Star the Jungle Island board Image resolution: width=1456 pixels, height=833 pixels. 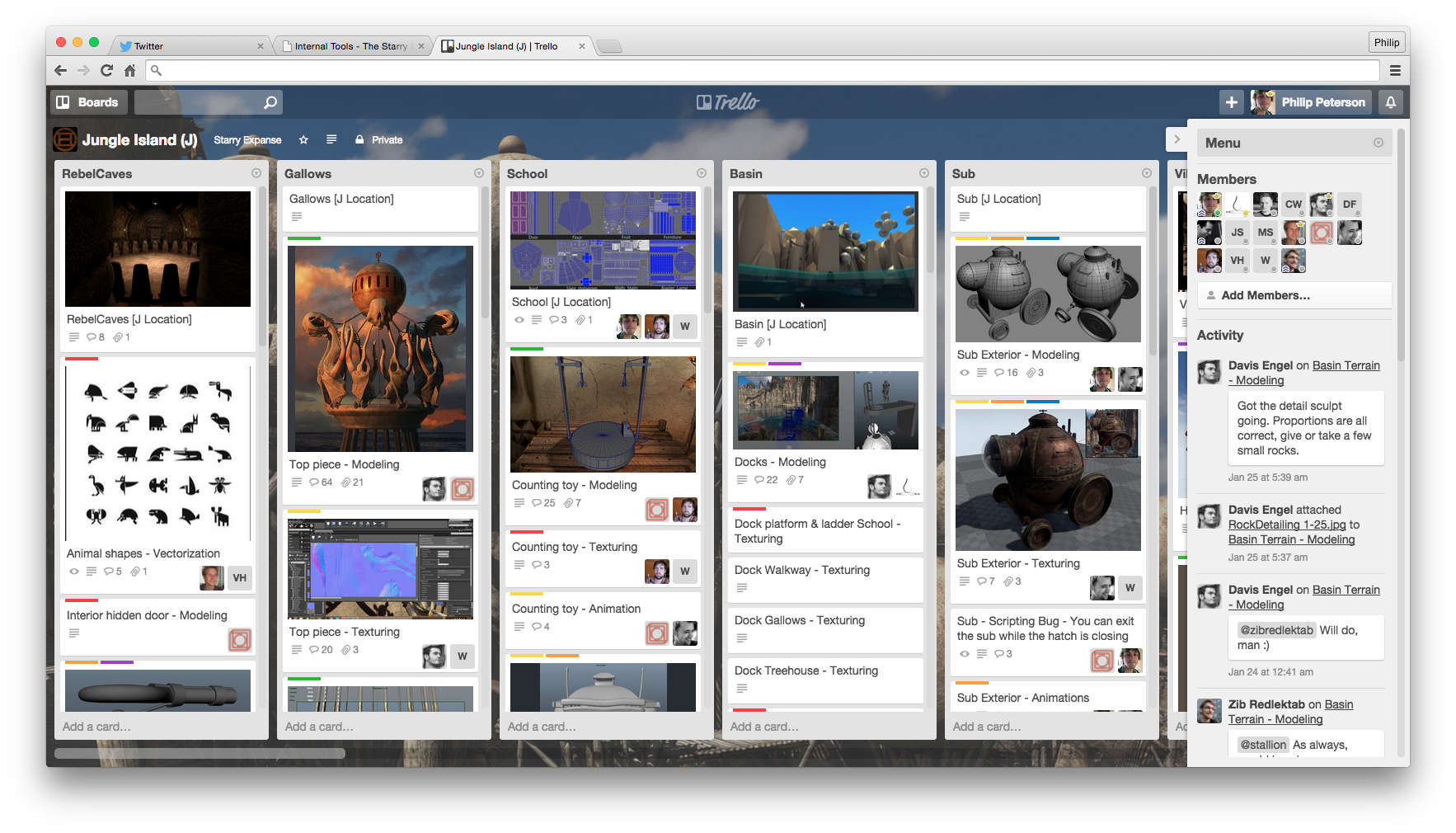click(x=303, y=140)
